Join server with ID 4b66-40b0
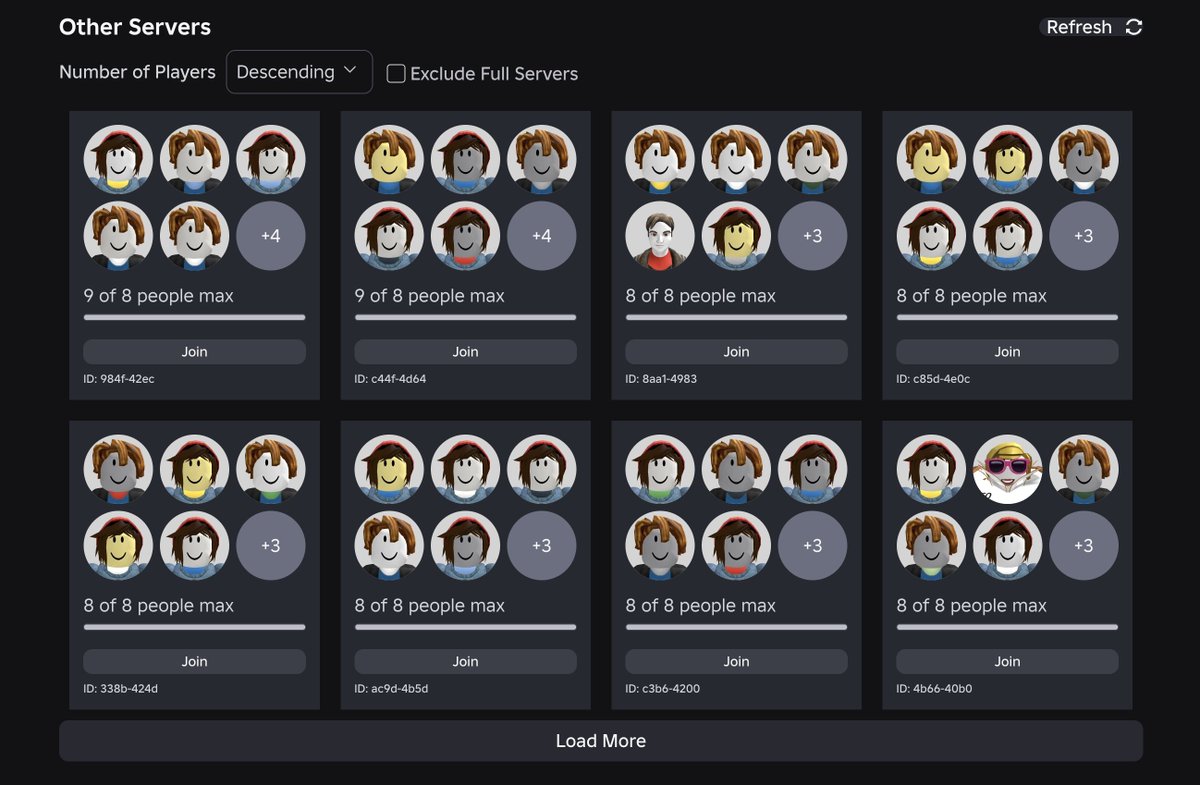The height and width of the screenshot is (785, 1200). (1007, 662)
